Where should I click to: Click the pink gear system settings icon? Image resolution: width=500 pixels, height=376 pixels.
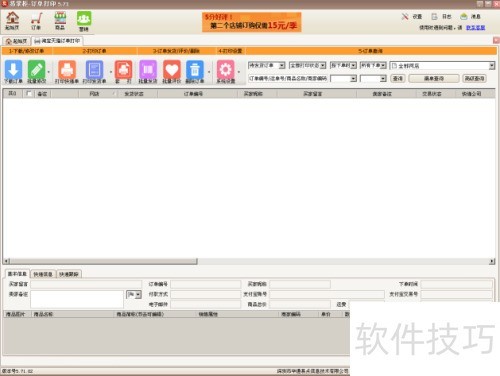coord(226,71)
